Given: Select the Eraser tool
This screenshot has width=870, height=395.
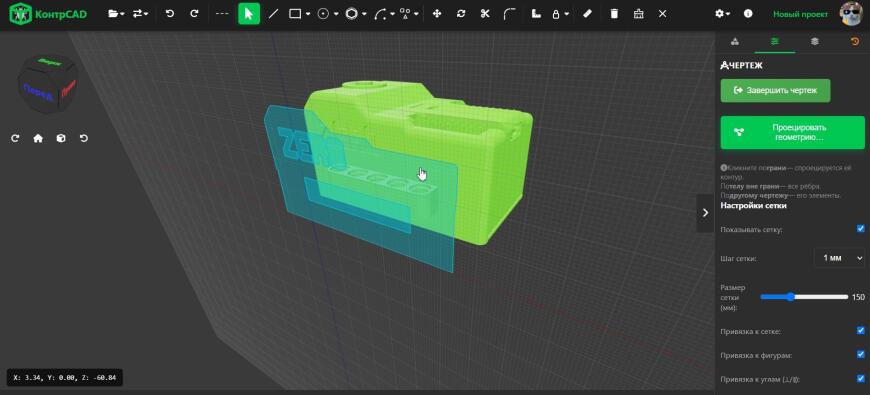Looking at the screenshot, I should [x=588, y=14].
